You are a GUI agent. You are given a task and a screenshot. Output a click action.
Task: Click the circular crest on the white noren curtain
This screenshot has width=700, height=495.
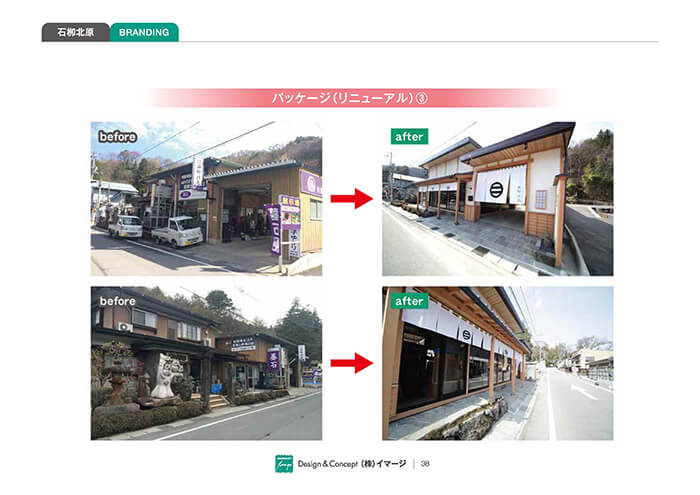(x=497, y=186)
